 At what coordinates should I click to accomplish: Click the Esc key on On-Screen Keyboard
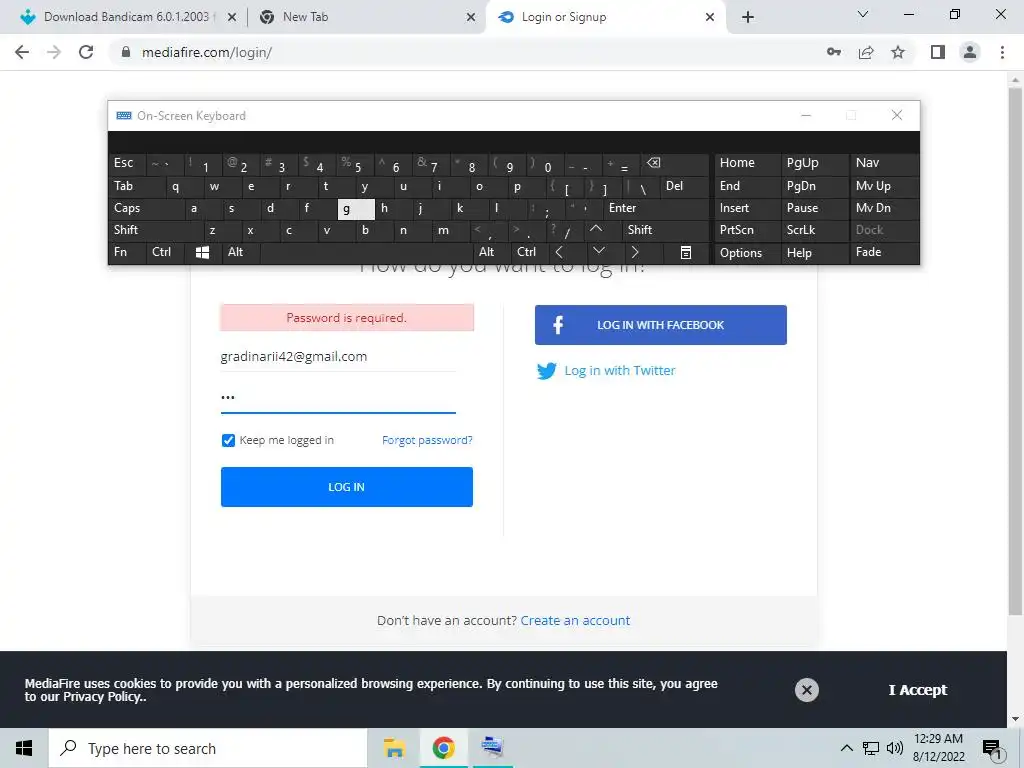pyautogui.click(x=127, y=163)
